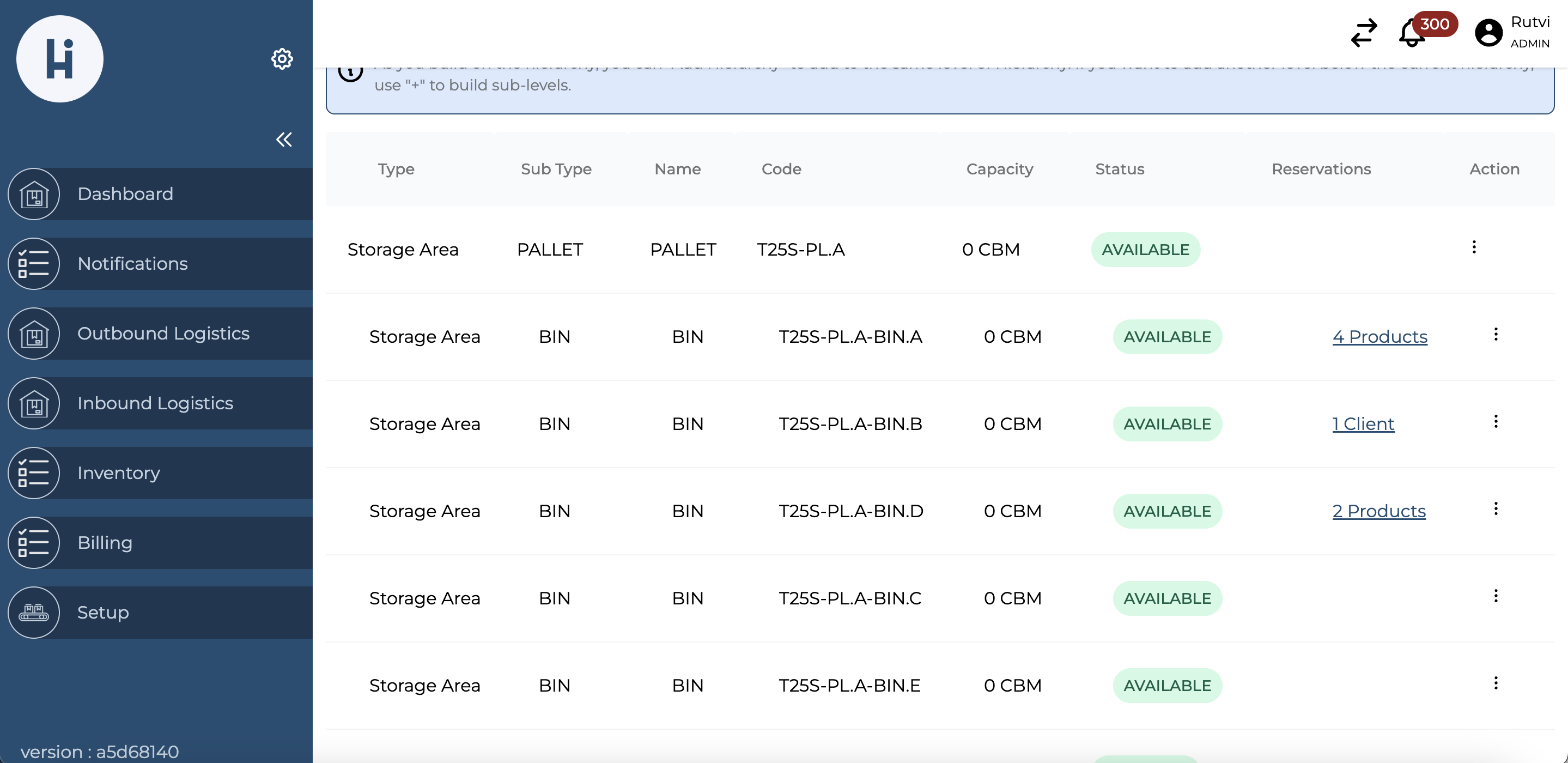This screenshot has height=763, width=1568.
Task: Click the transfer arrows icon in top bar
Action: tap(1364, 33)
